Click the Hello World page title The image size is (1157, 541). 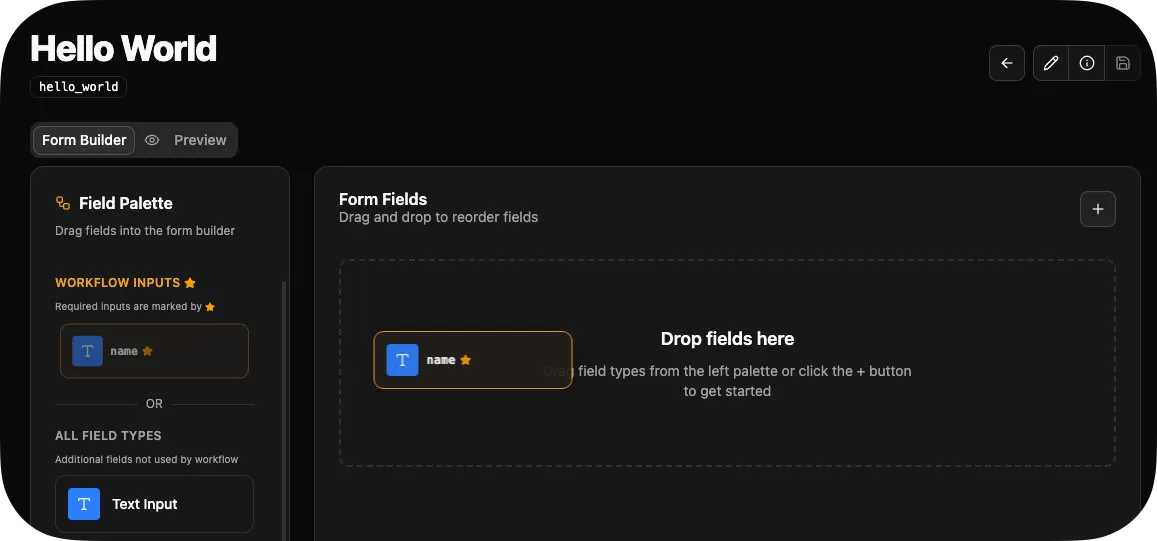(123, 48)
